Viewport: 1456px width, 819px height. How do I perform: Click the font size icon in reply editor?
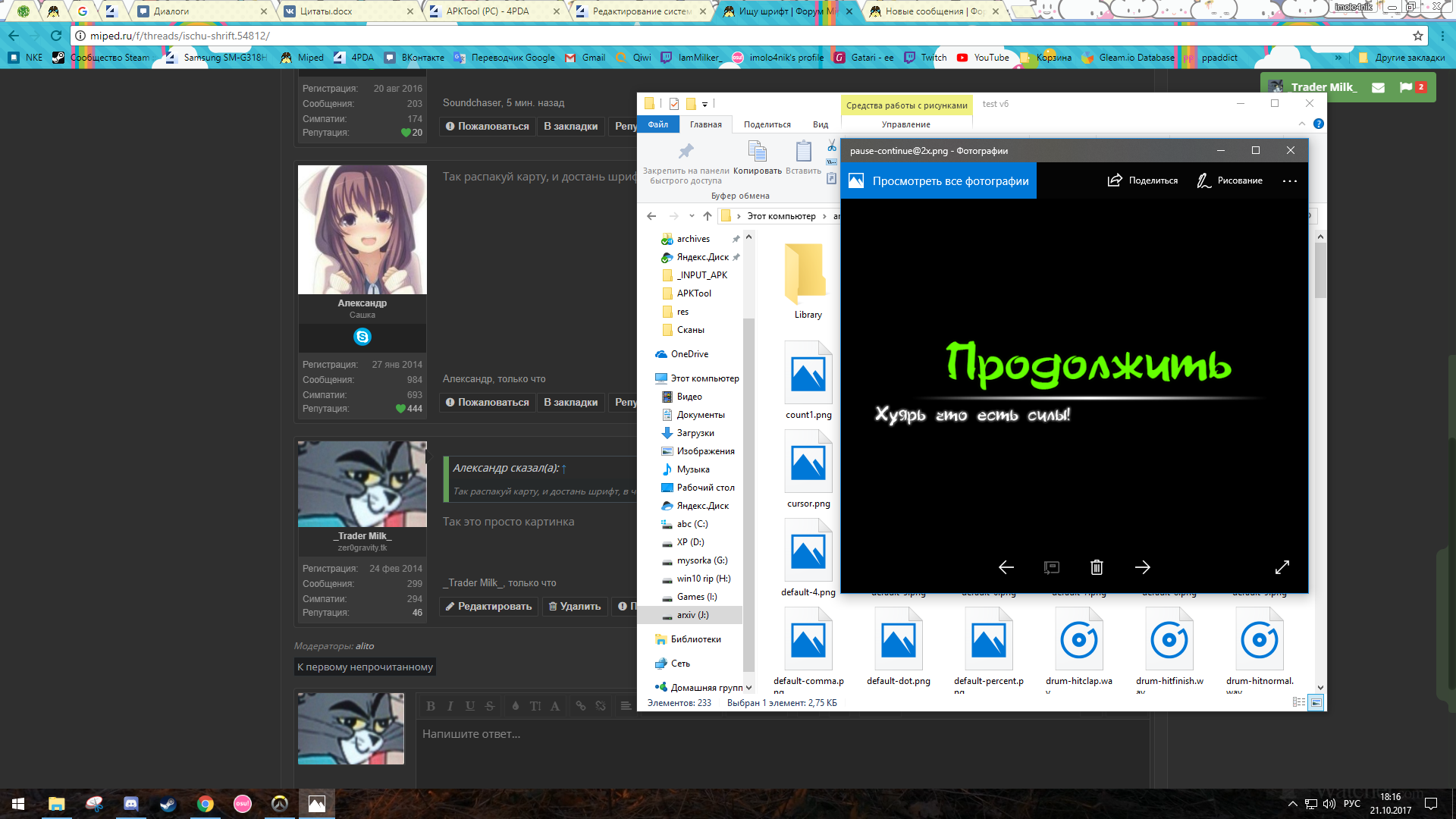[535, 706]
